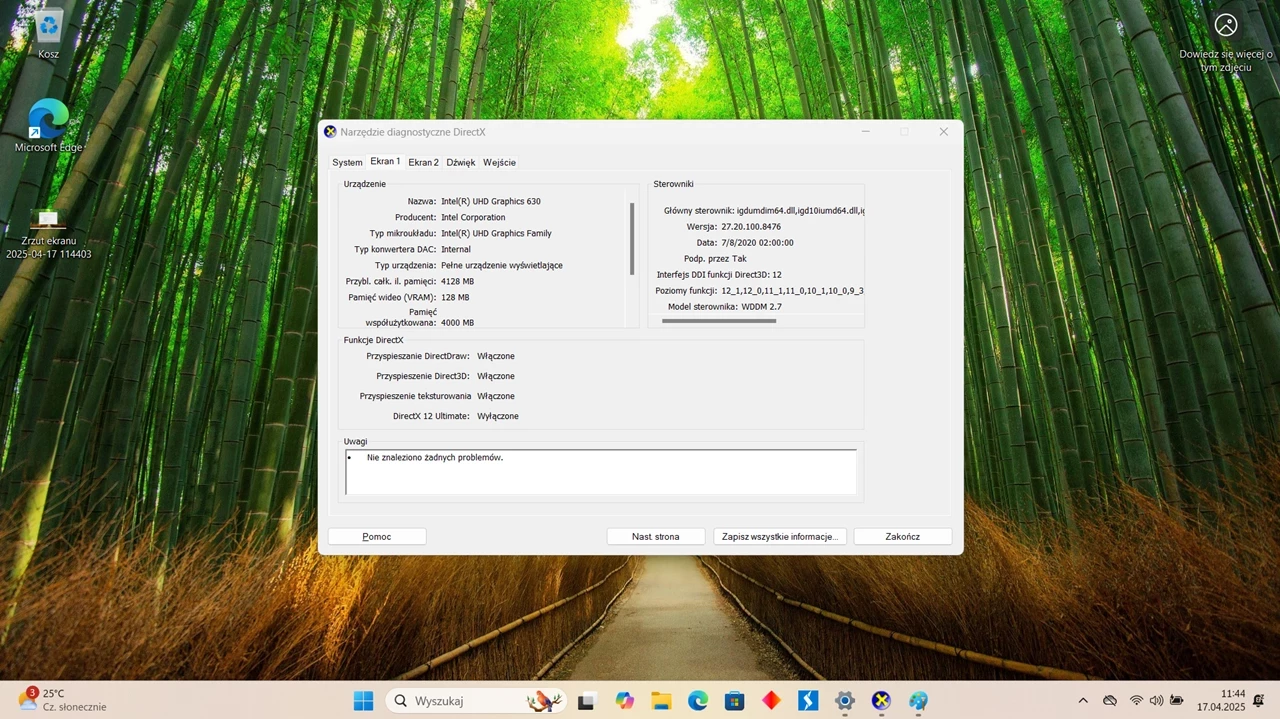The width and height of the screenshot is (1280, 719).
Task: Click the Nast. strona button
Action: 656,537
